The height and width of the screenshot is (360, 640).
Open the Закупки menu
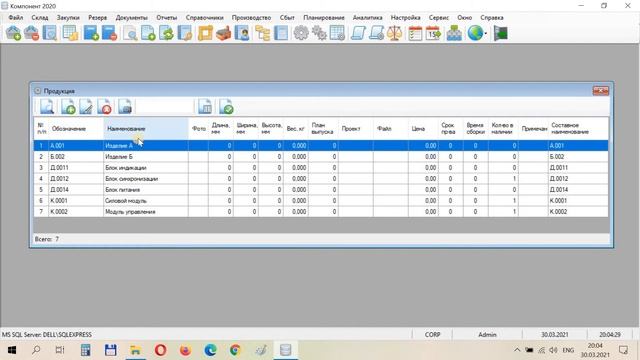point(68,18)
